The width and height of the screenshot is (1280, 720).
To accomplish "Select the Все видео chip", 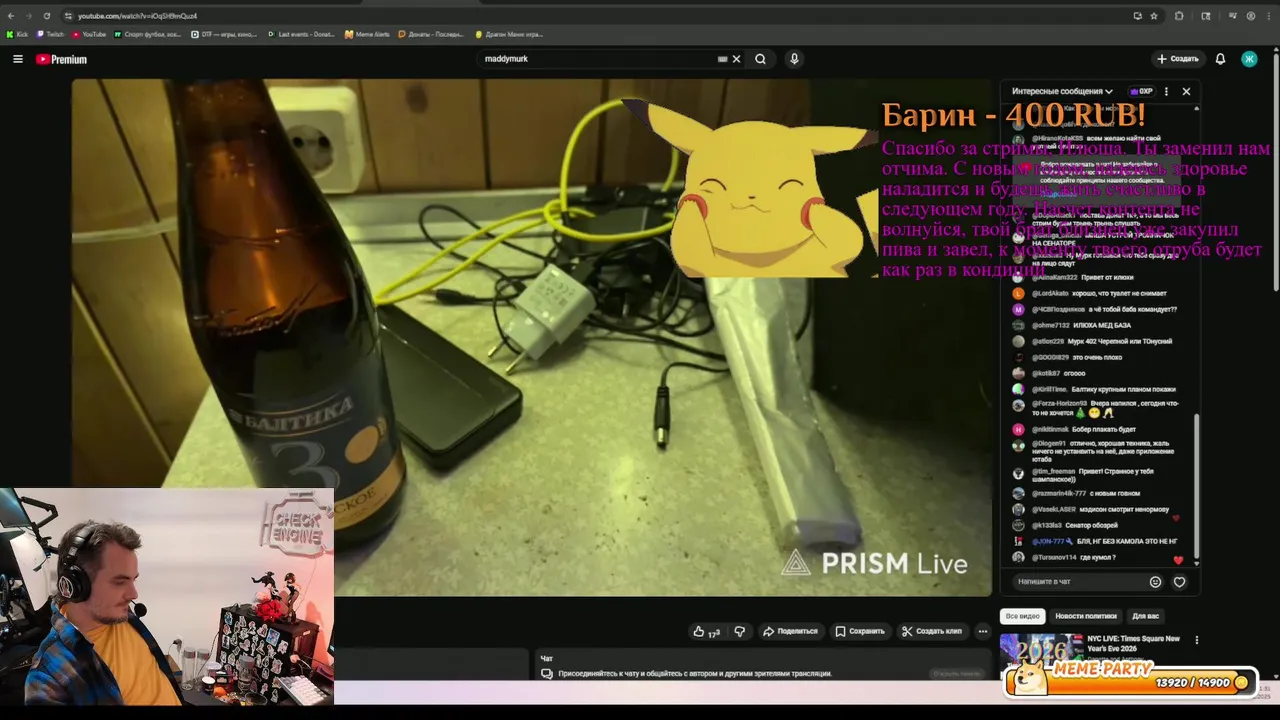I will tap(1023, 616).
